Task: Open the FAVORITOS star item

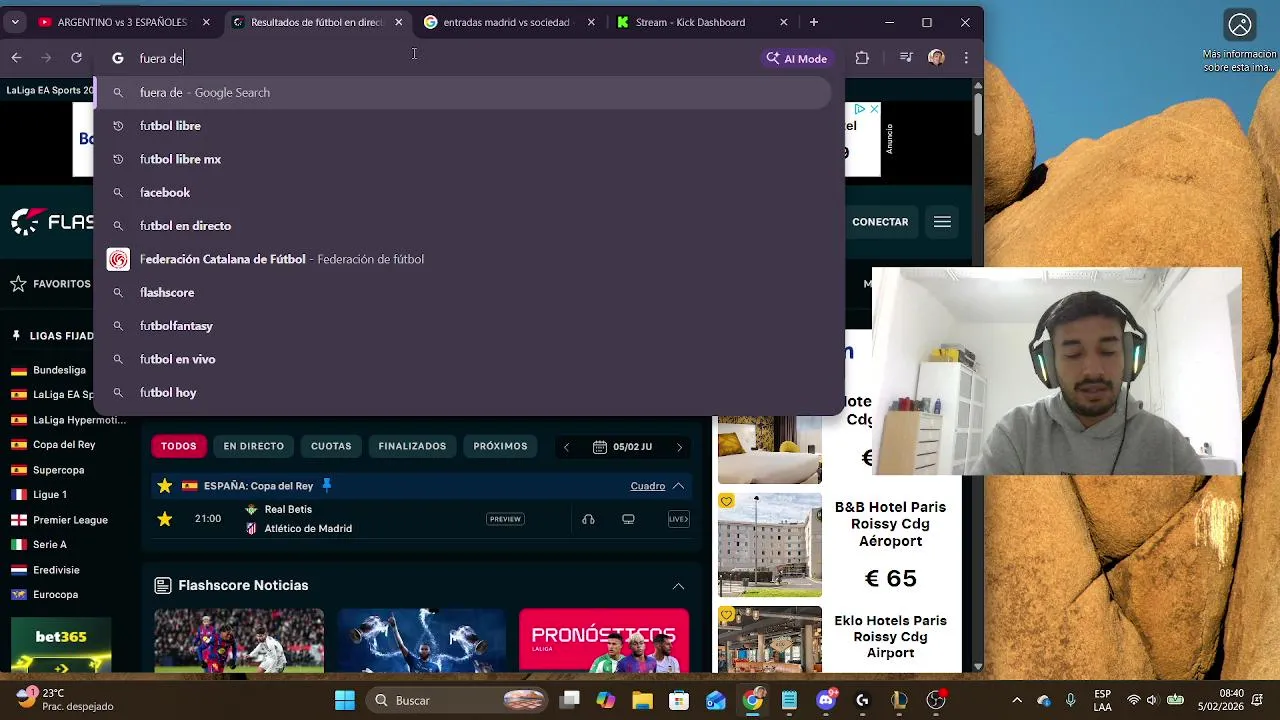Action: [x=50, y=284]
